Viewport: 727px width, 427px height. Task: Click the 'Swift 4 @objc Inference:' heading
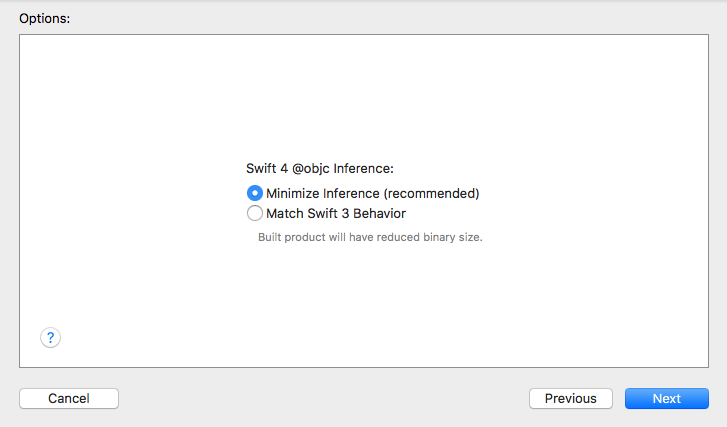click(x=320, y=168)
